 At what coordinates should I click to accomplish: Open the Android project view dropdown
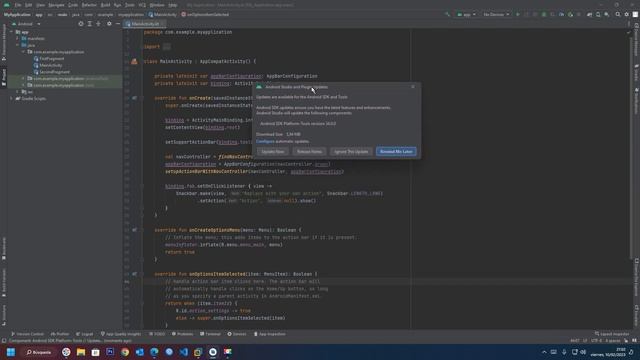(x=26, y=24)
